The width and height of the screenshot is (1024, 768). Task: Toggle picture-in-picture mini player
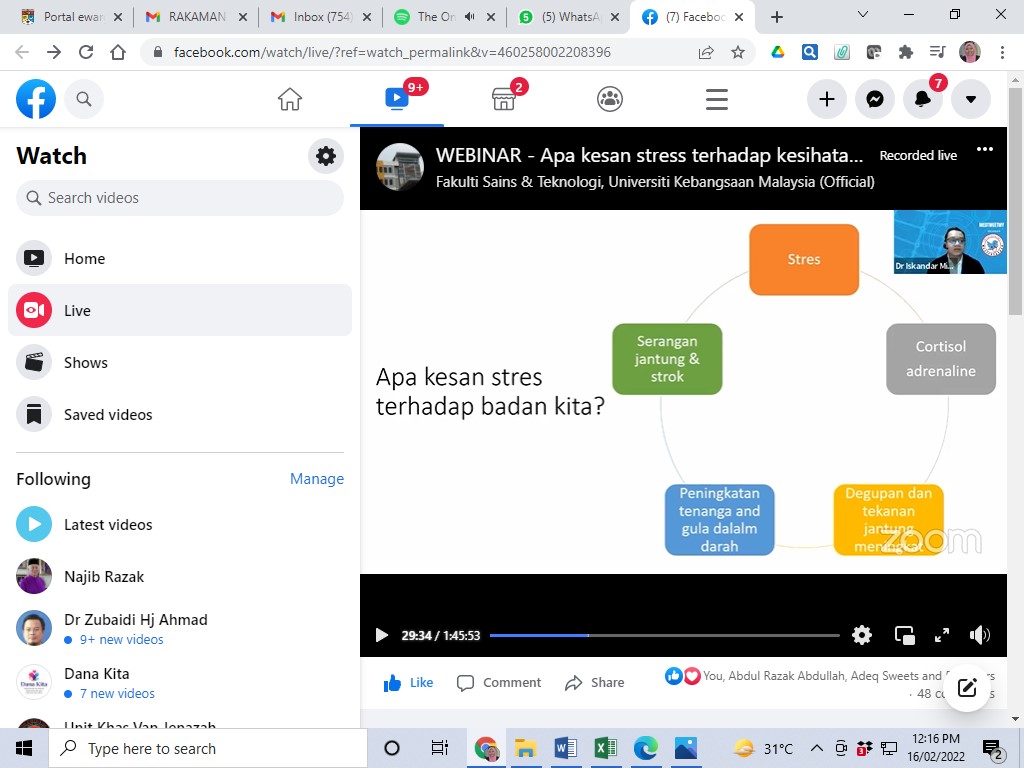(x=904, y=635)
